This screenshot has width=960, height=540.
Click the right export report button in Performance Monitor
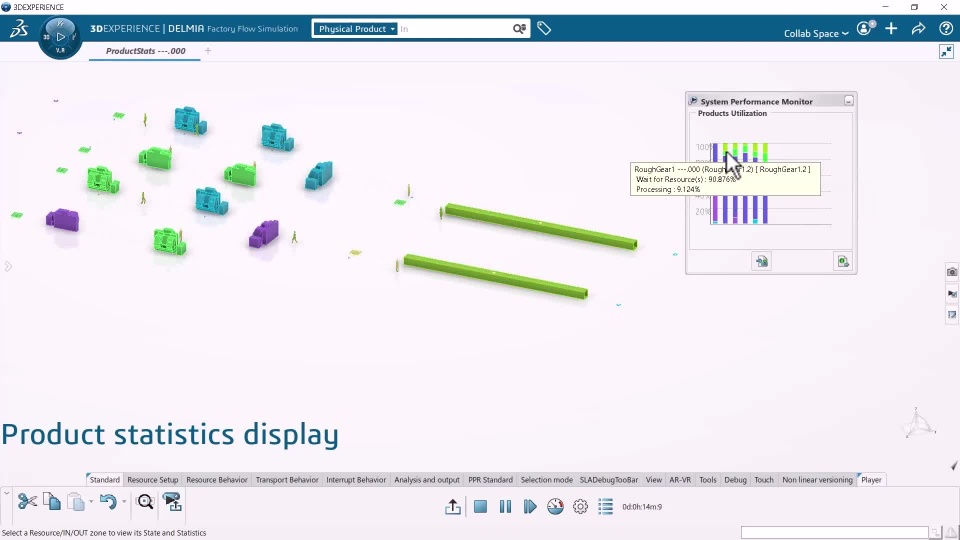pyautogui.click(x=843, y=261)
